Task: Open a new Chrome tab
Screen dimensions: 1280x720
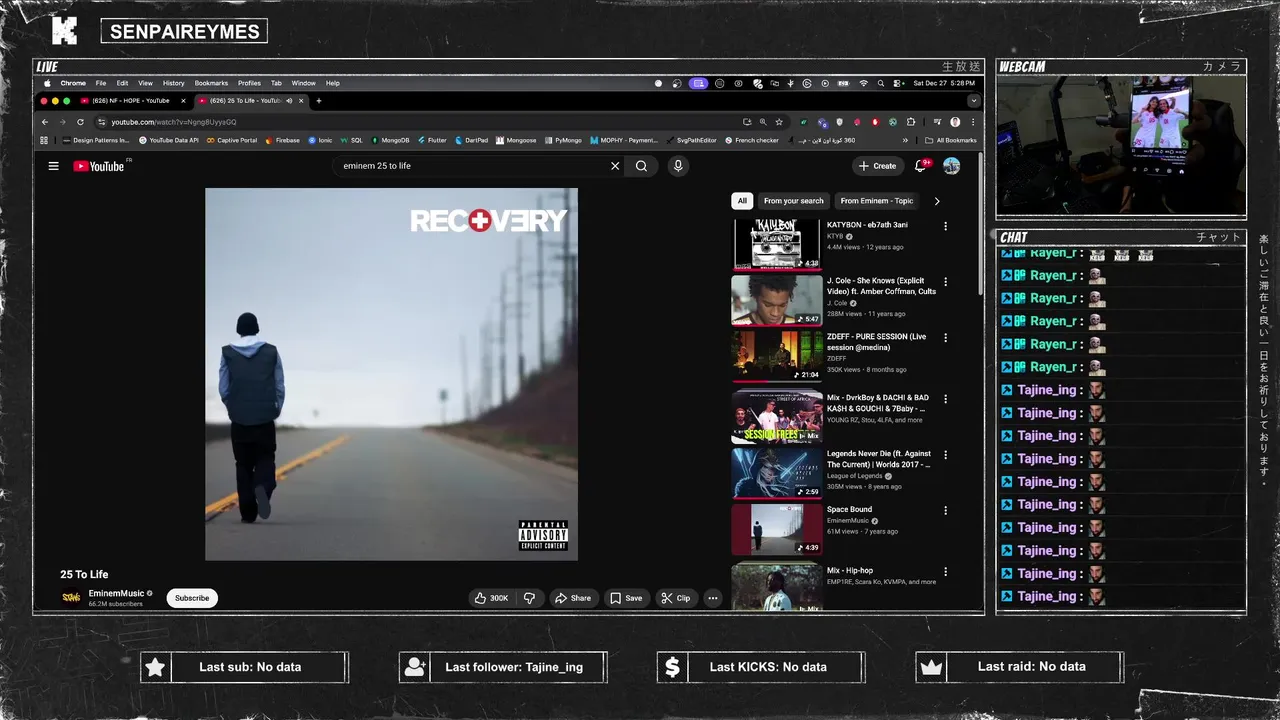Action: [x=319, y=101]
